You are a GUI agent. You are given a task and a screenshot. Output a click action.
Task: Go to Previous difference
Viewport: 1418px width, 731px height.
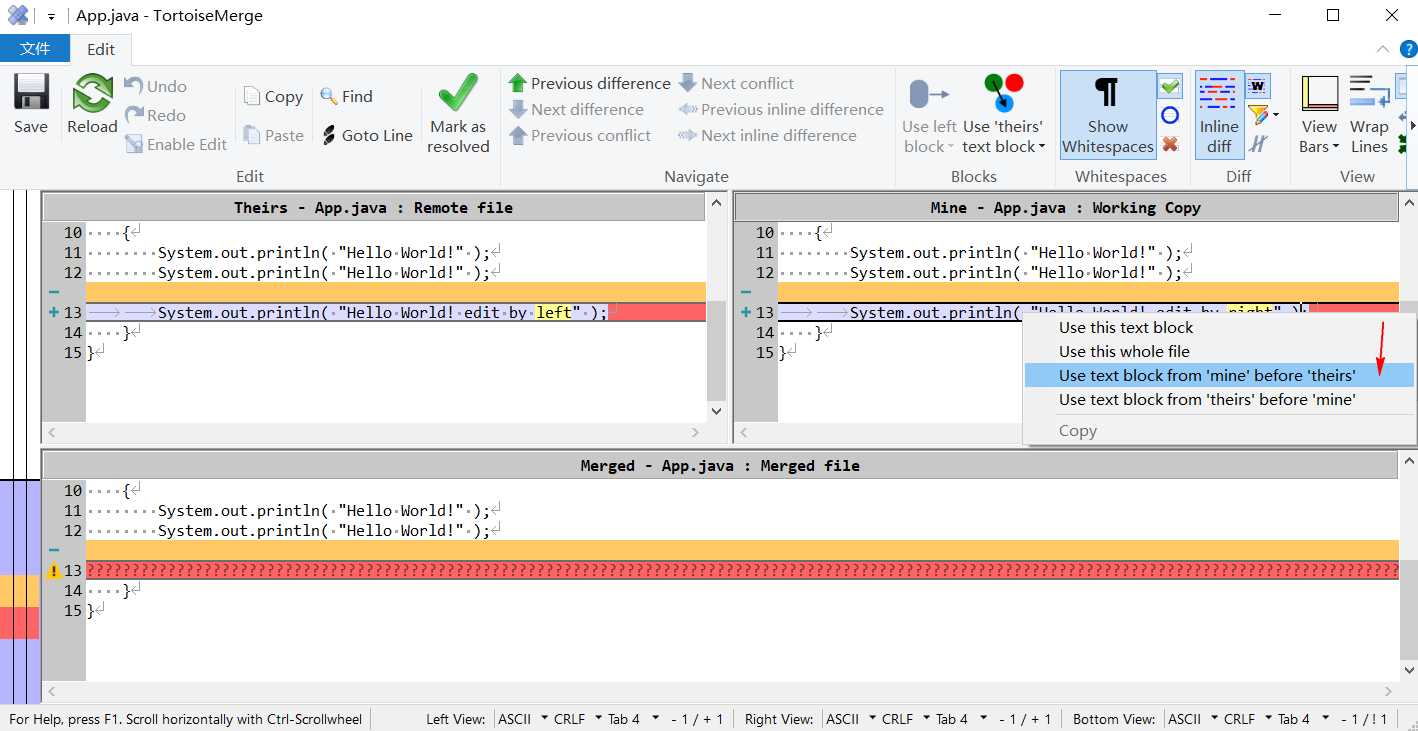[589, 83]
